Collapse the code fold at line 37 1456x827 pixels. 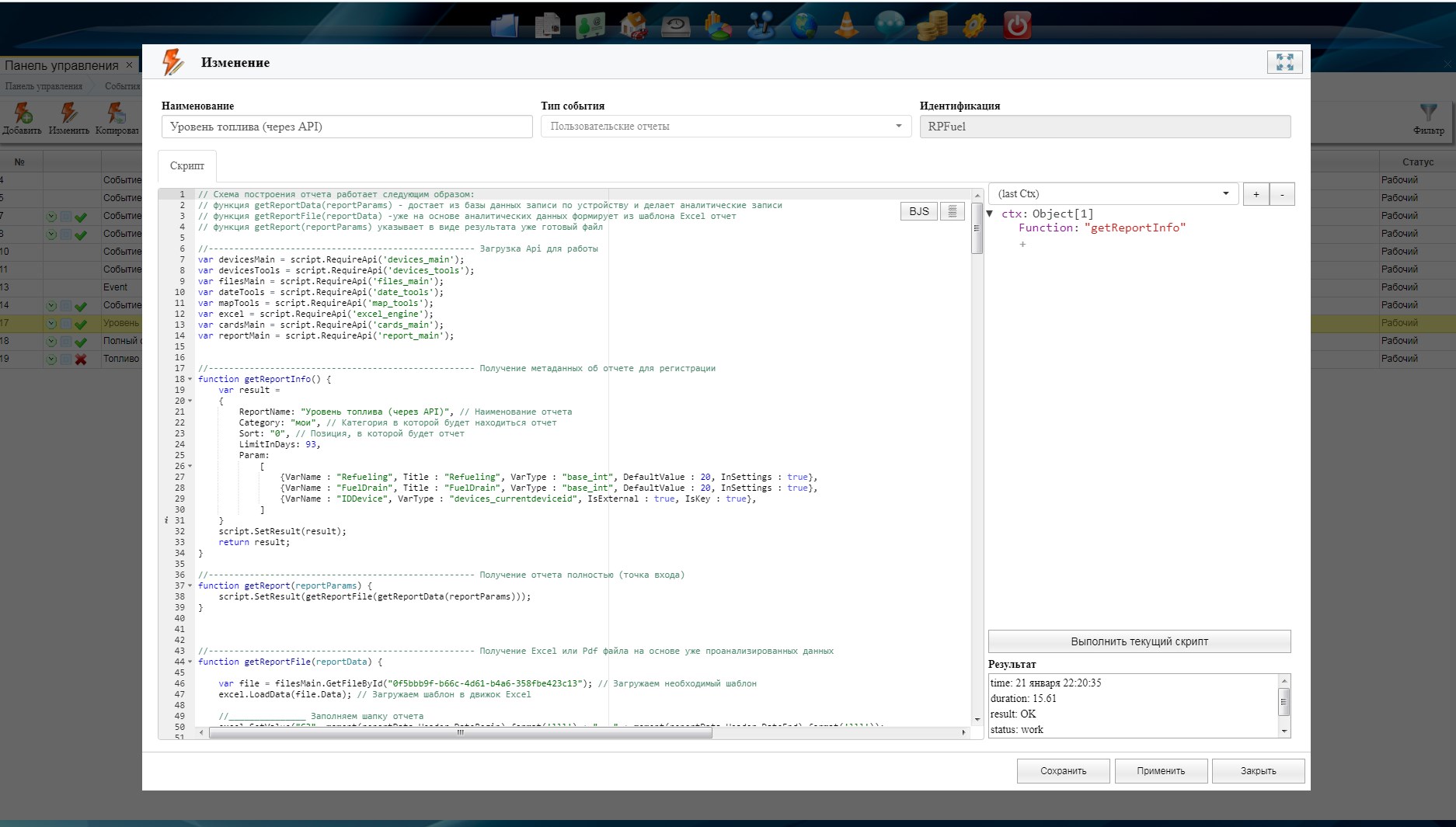coord(190,586)
